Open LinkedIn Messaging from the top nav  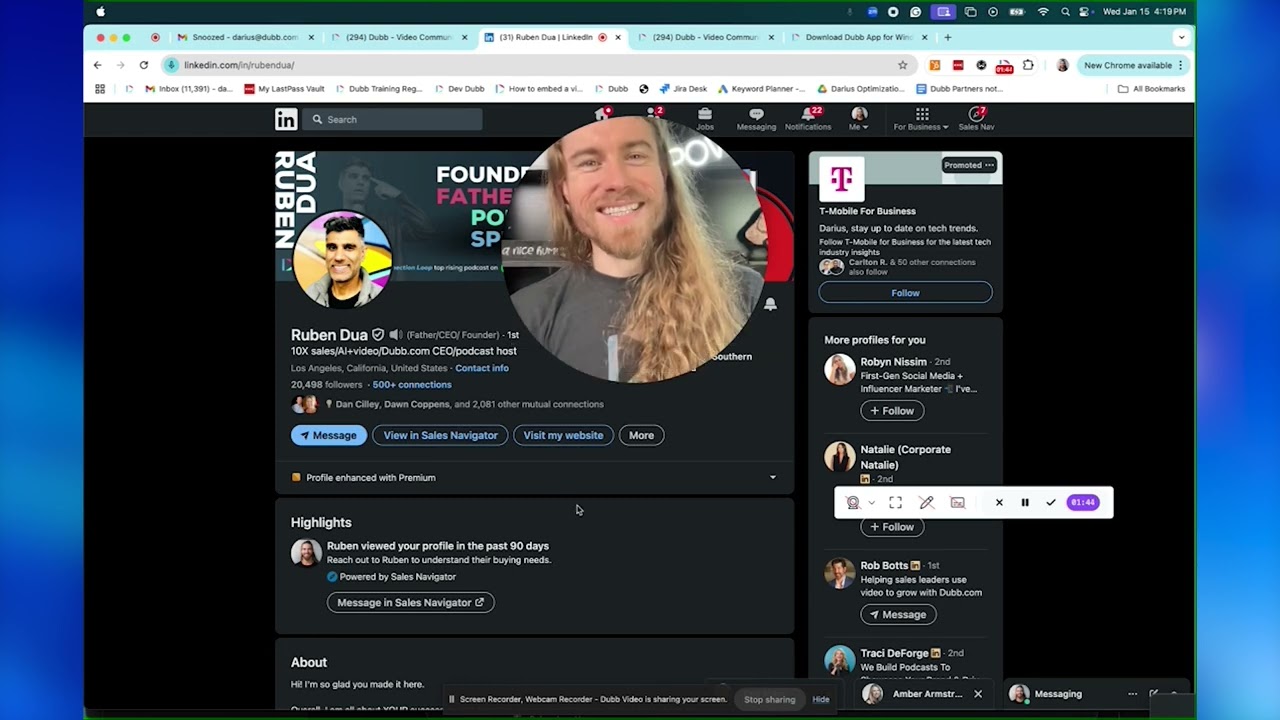coord(756,119)
